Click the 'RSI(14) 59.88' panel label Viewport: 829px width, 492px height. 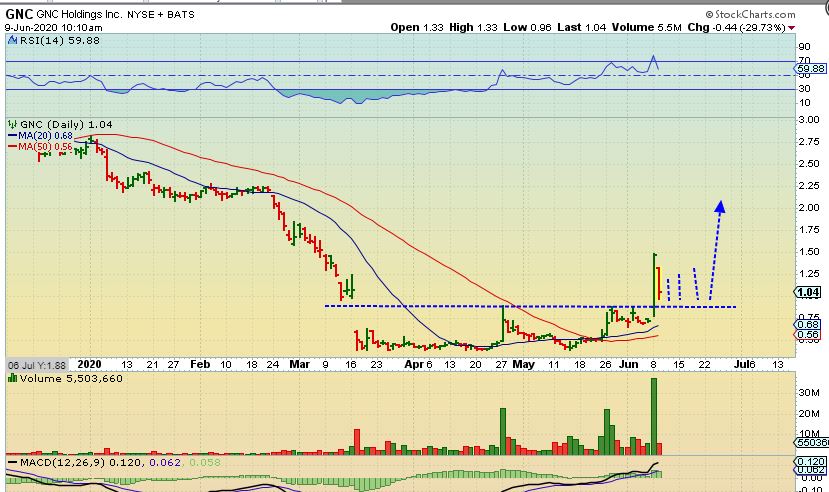point(60,41)
